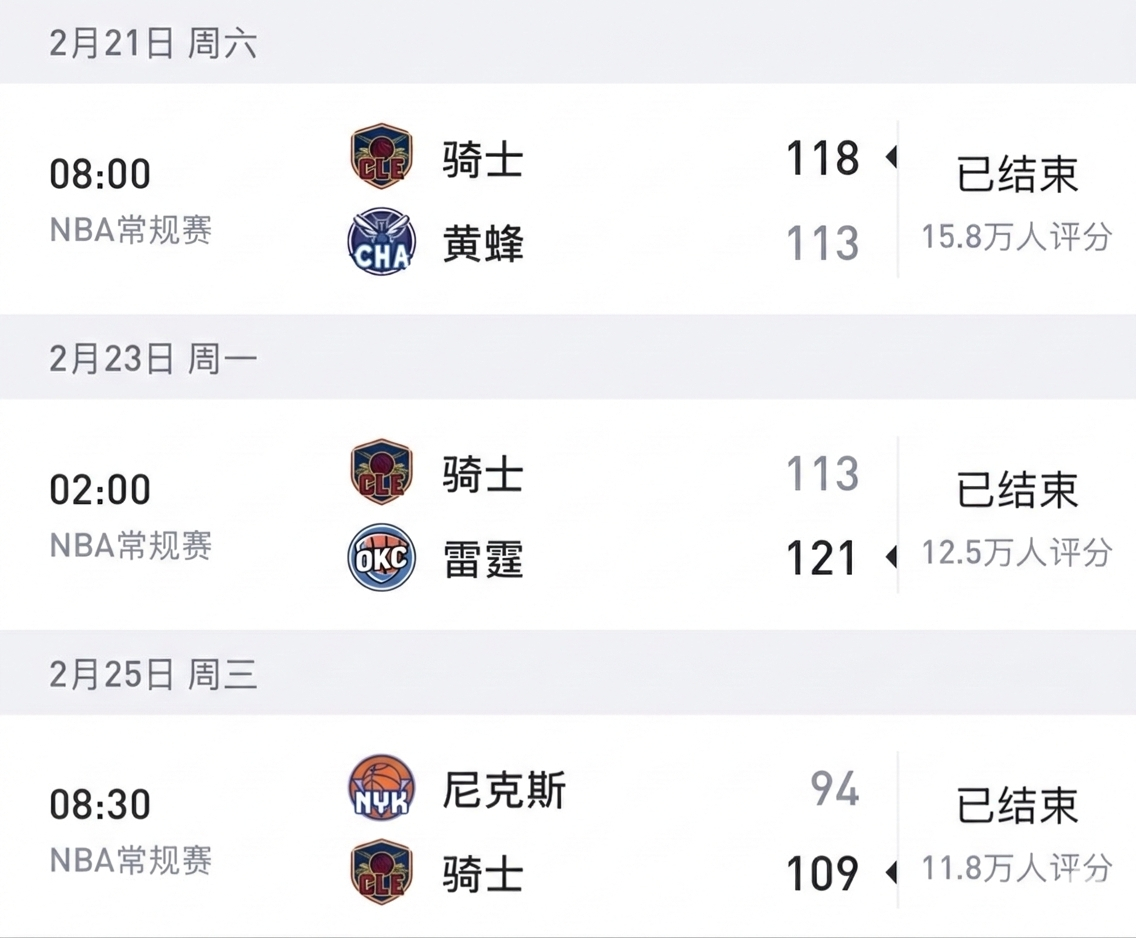Click the 已结束 status of the Thunder game

[x=1016, y=490]
